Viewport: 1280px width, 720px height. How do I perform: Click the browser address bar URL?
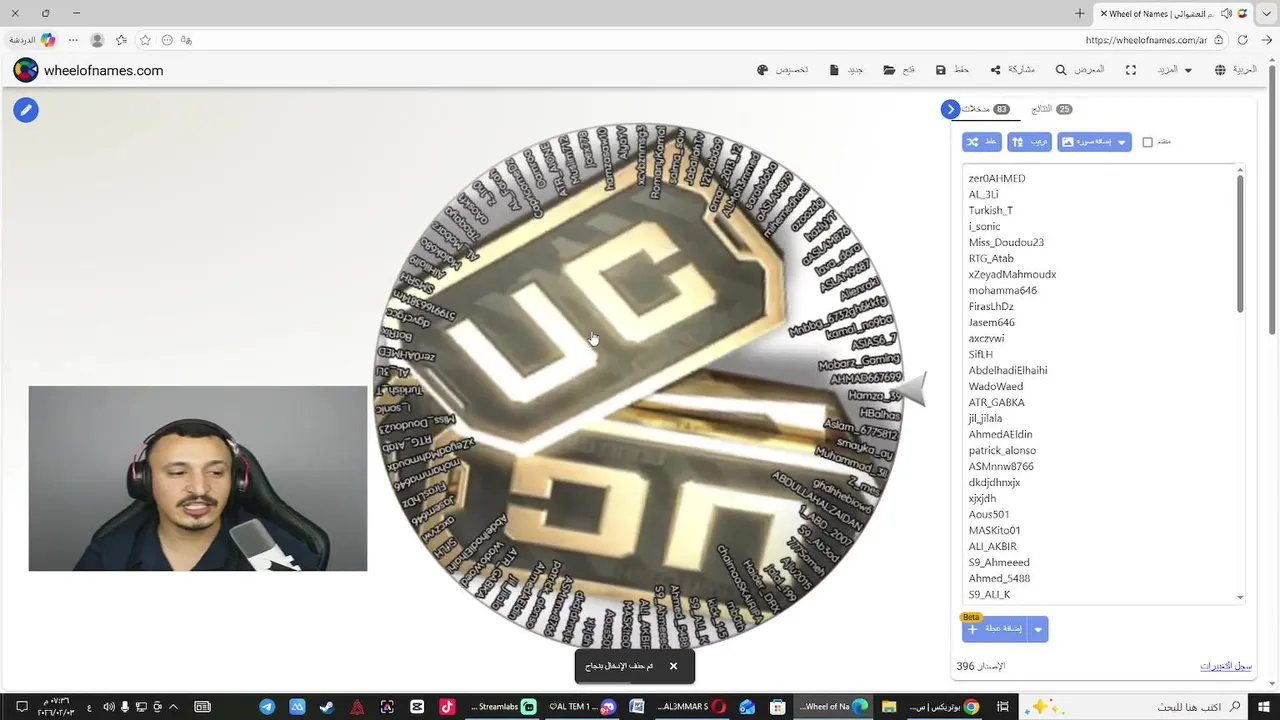[x=1145, y=40]
